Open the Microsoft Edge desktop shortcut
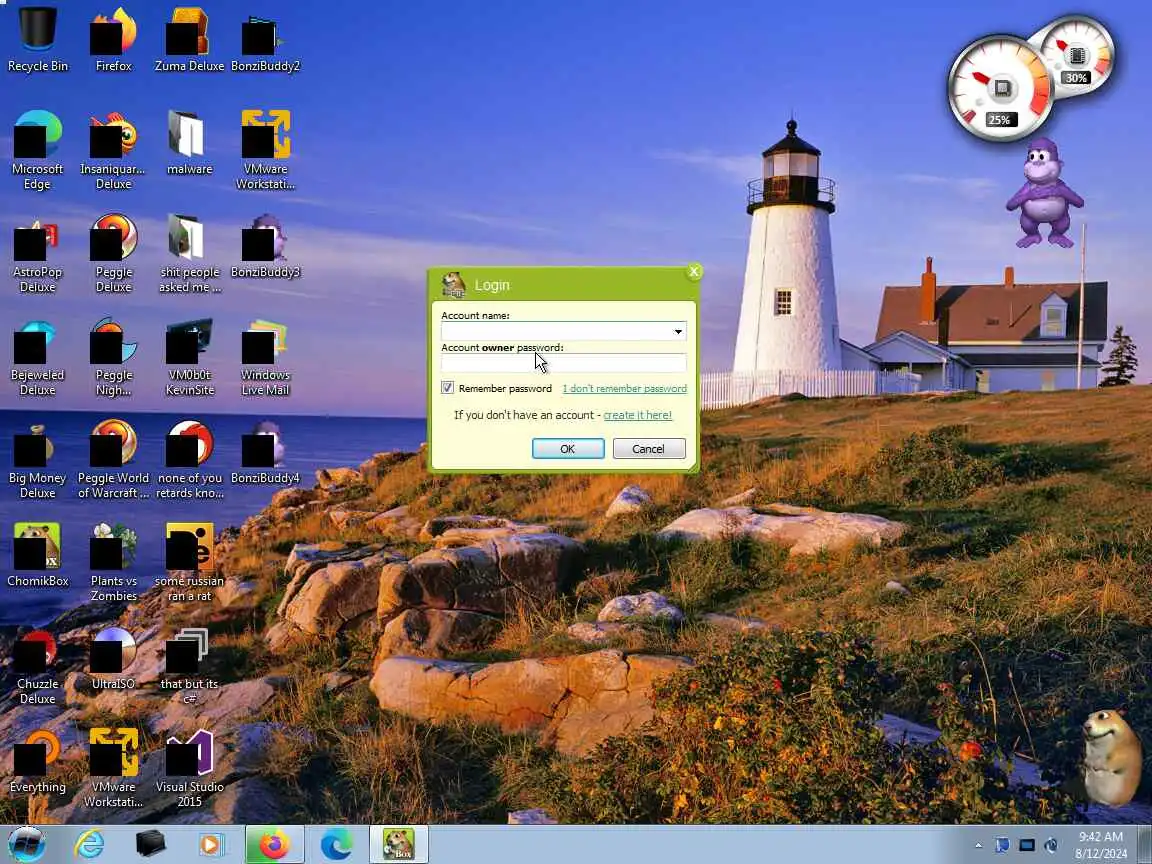The height and width of the screenshot is (864, 1152). (x=37, y=150)
